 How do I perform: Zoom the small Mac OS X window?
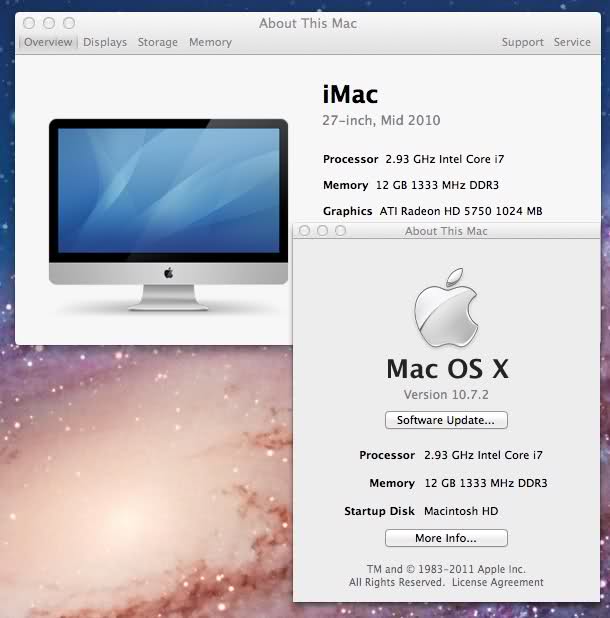click(340, 231)
